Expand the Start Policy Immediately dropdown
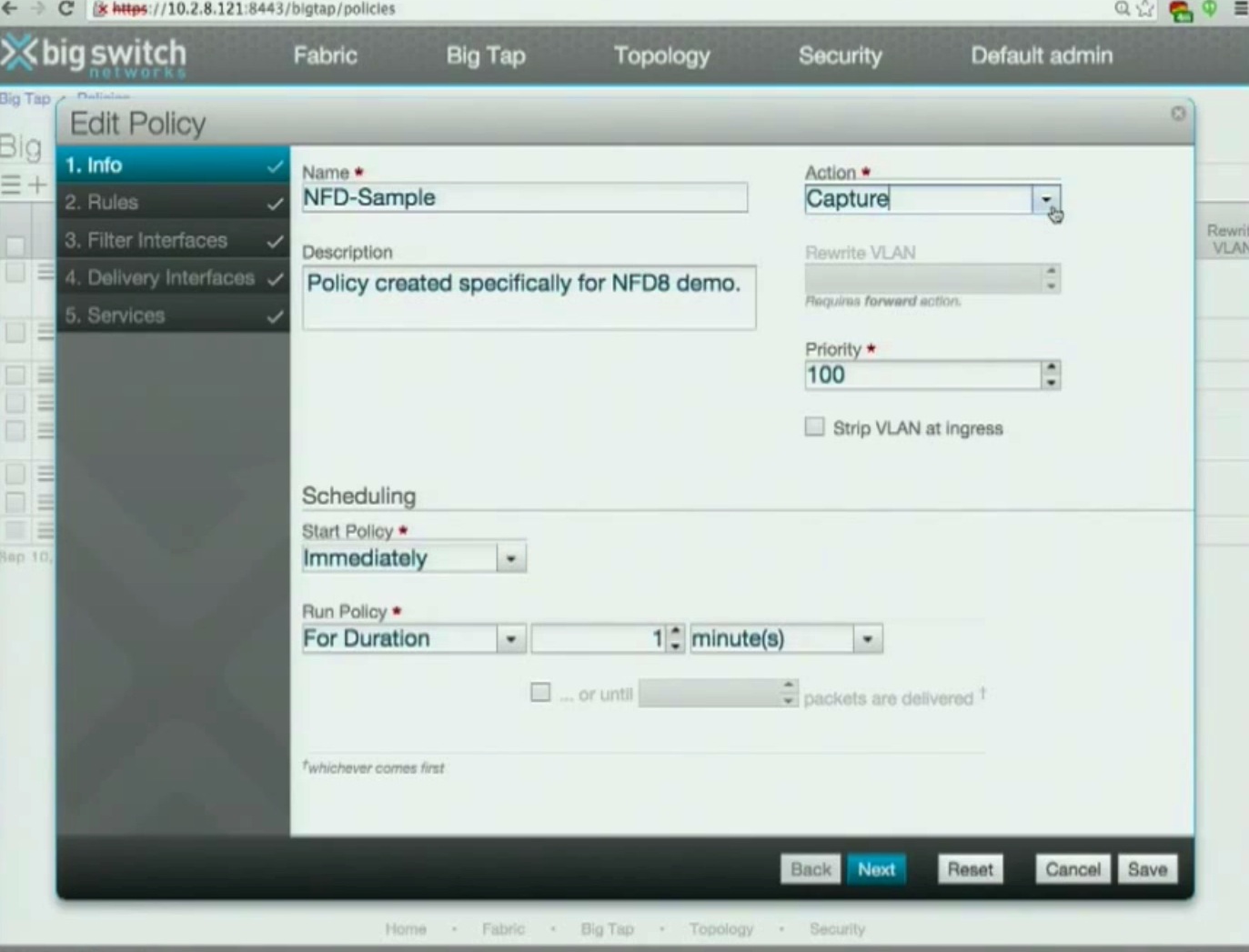 (x=510, y=558)
